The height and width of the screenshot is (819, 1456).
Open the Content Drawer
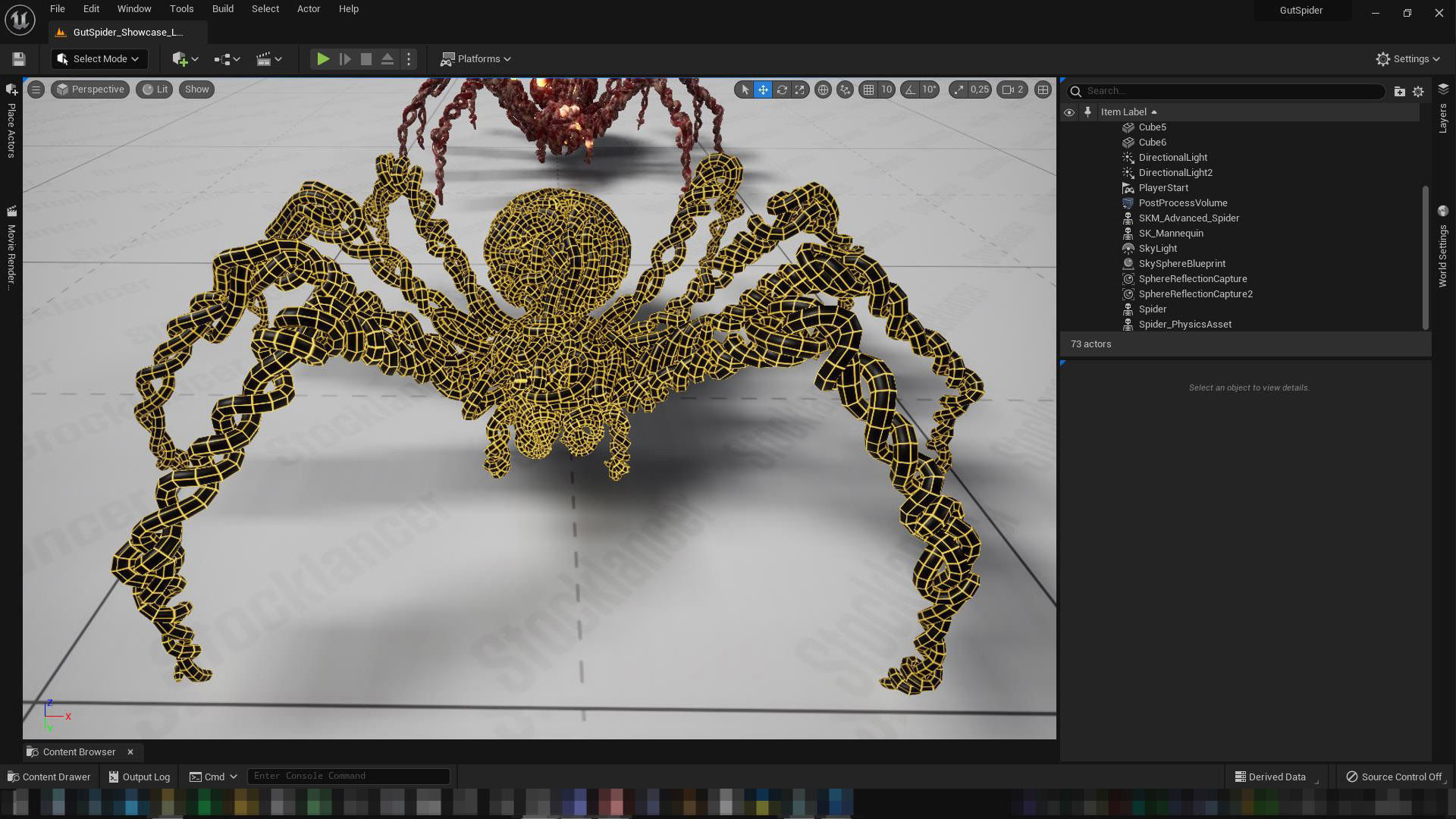[49, 777]
